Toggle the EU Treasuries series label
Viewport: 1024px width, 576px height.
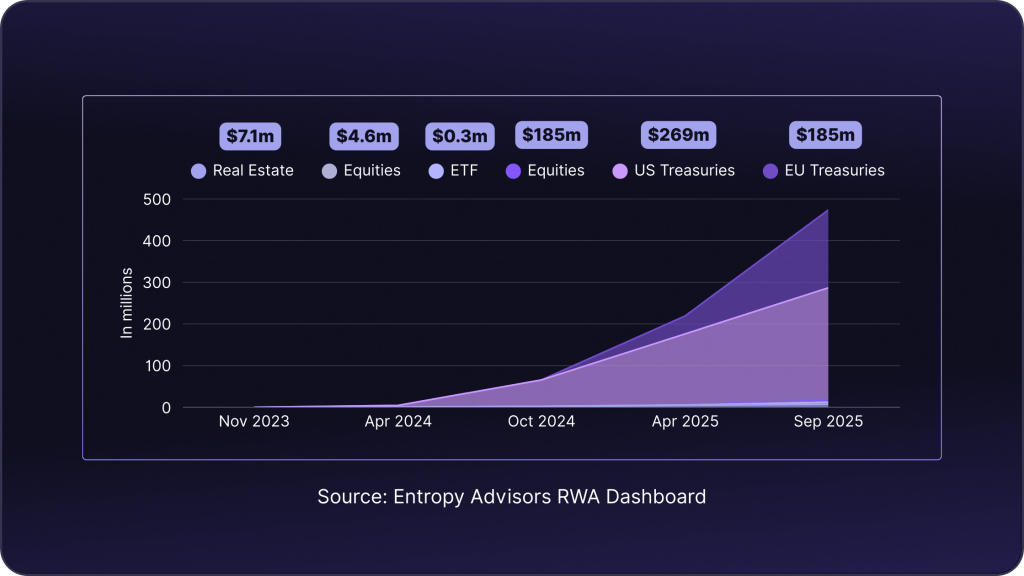(836, 171)
